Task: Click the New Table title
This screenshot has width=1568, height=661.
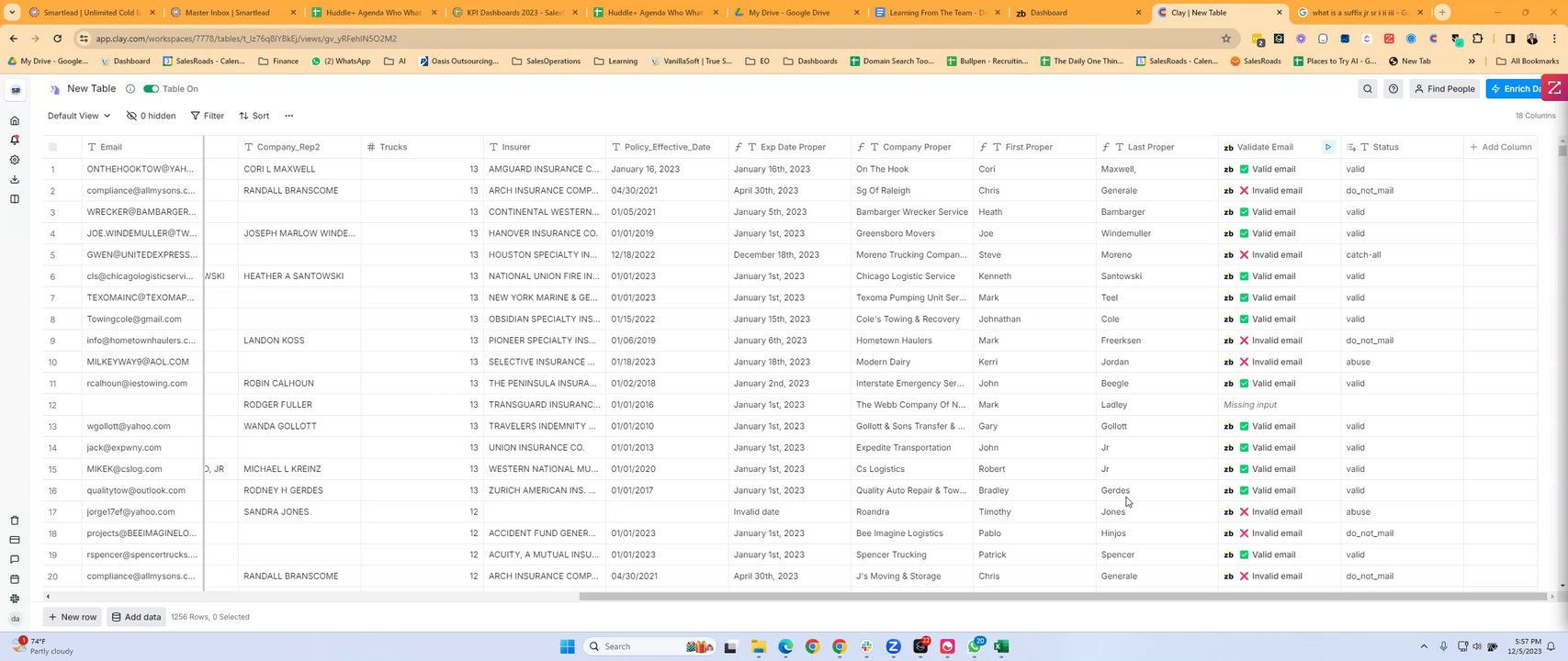Action: click(92, 89)
